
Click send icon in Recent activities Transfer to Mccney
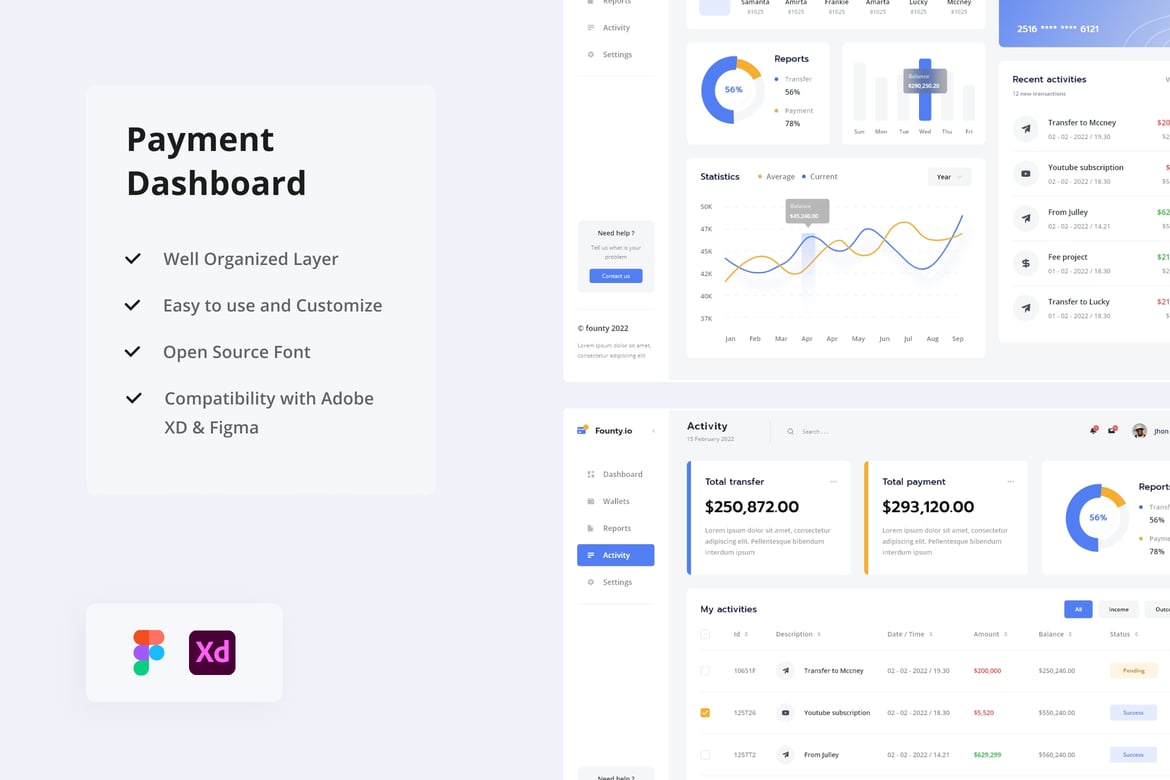pos(1026,128)
